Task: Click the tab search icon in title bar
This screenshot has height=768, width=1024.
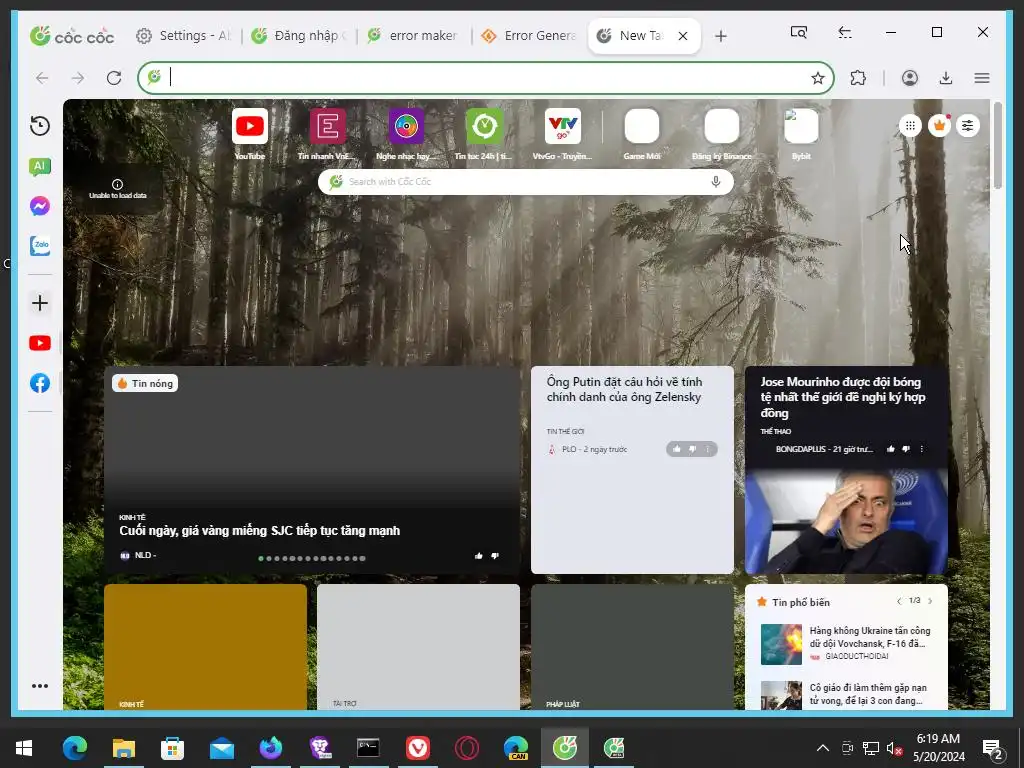Action: click(x=799, y=32)
